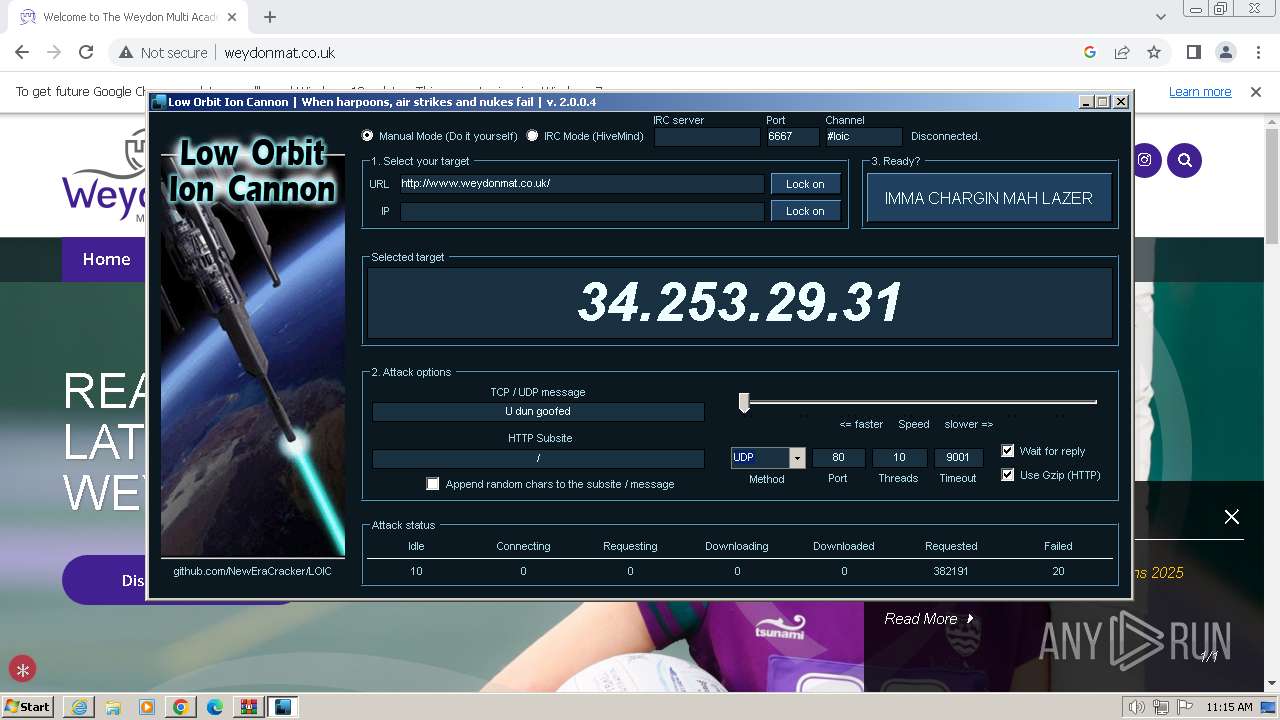1280x720 pixels.
Task: Open Internet Explorer from taskbar
Action: click(x=78, y=707)
